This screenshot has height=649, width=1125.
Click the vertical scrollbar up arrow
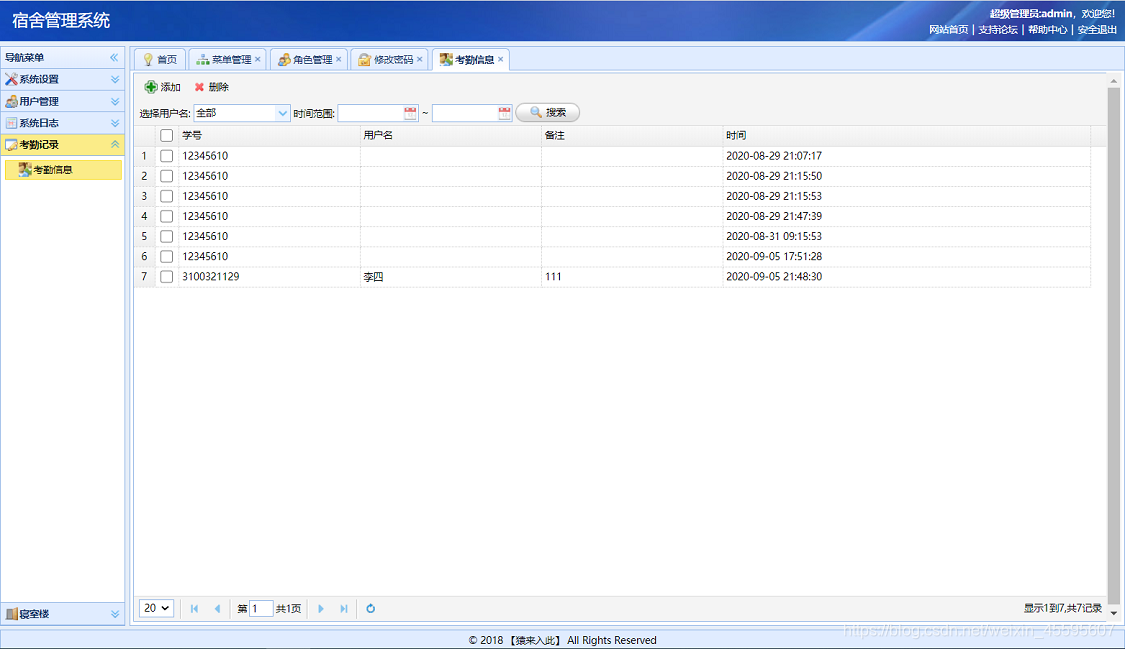pyautogui.click(x=1114, y=81)
